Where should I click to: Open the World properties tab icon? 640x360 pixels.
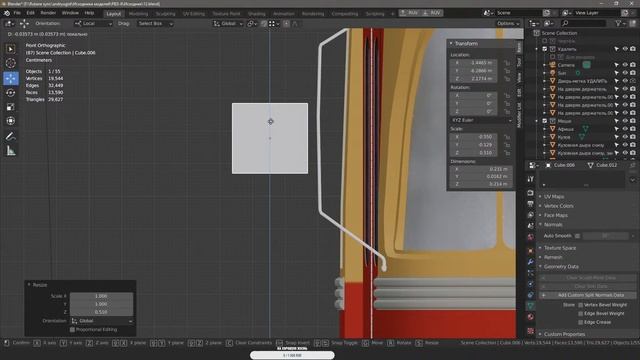click(530, 237)
